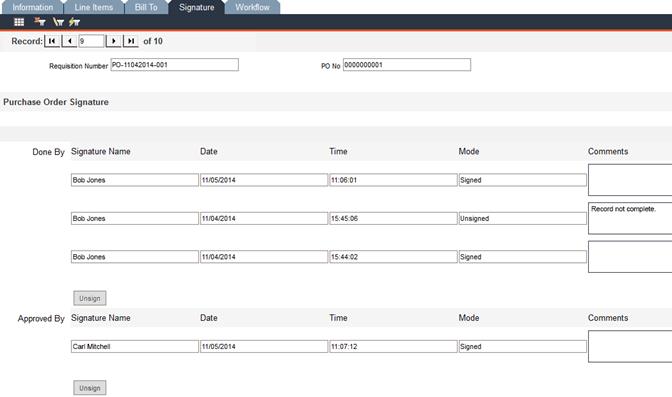Click the date field in the 15:44:02 row
The image size is (672, 397).
[264, 257]
